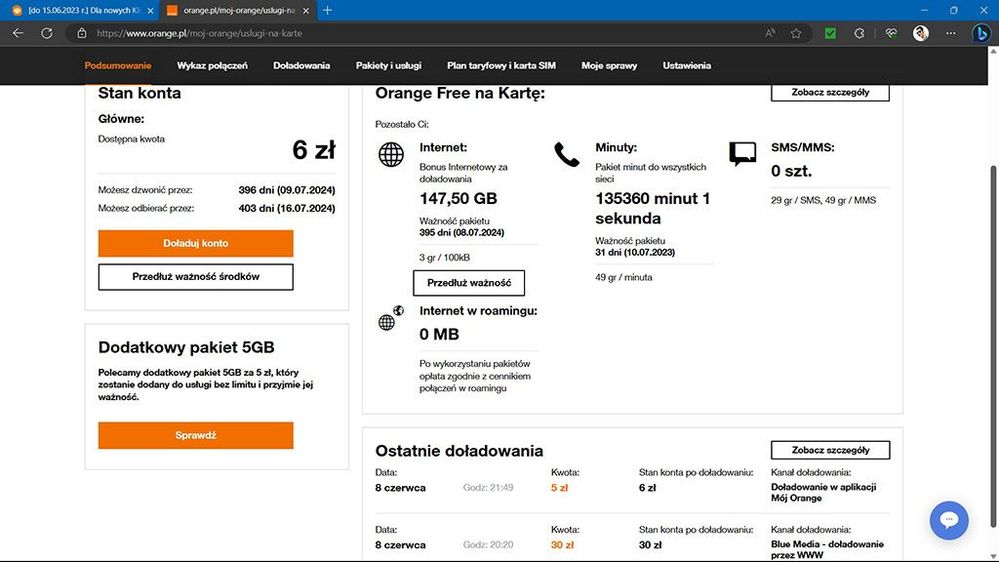Click Sprawdź for the extra 5GB package
The height and width of the screenshot is (562, 999).
click(x=196, y=436)
